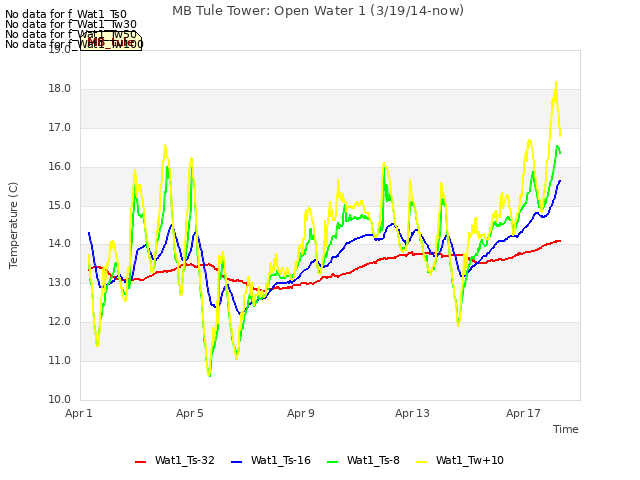Viewport: 640px width, 480px height.
Task: Click the Apr 9 x-axis tick label
Action: pos(301,413)
